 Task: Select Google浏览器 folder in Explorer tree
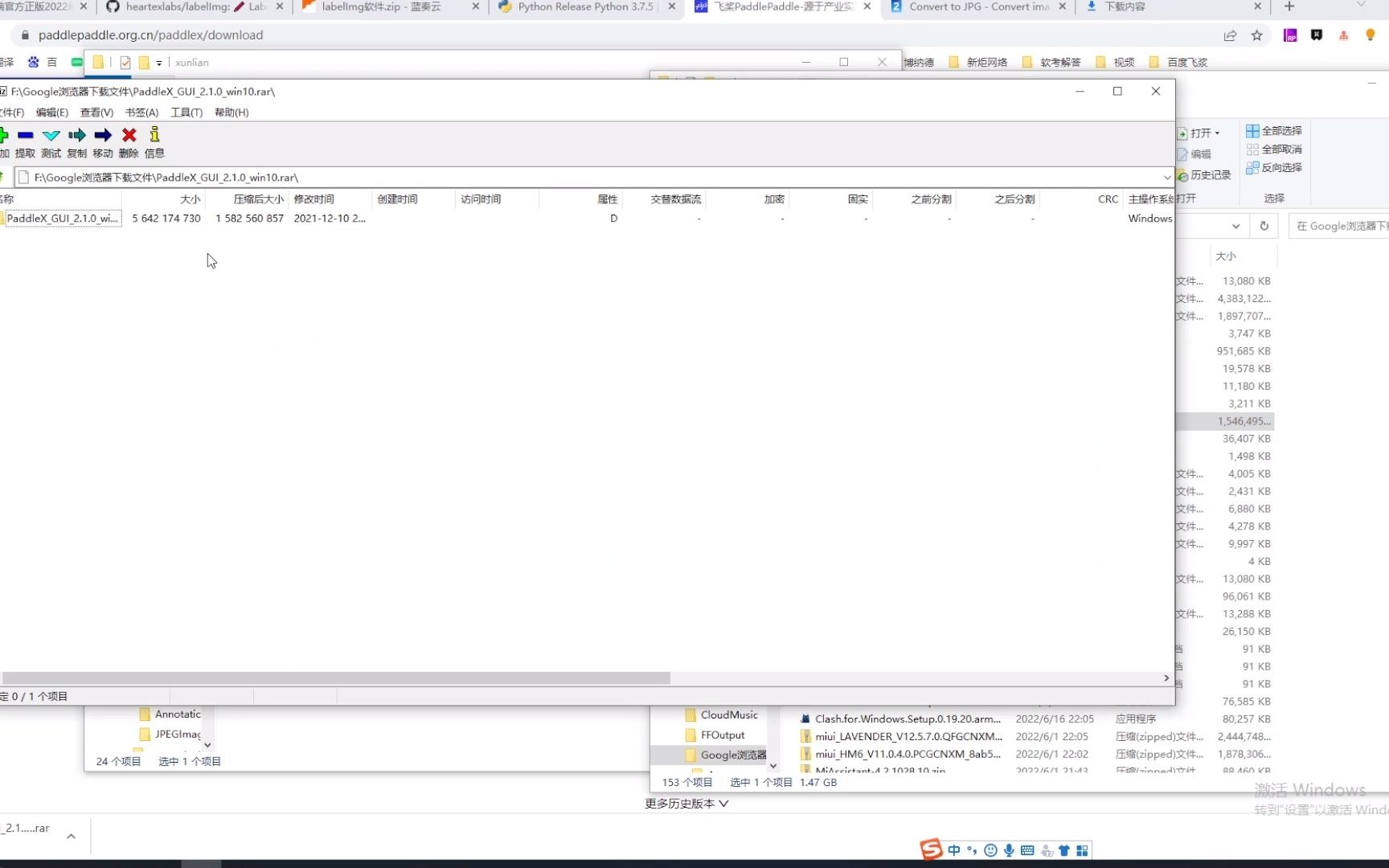point(726,755)
